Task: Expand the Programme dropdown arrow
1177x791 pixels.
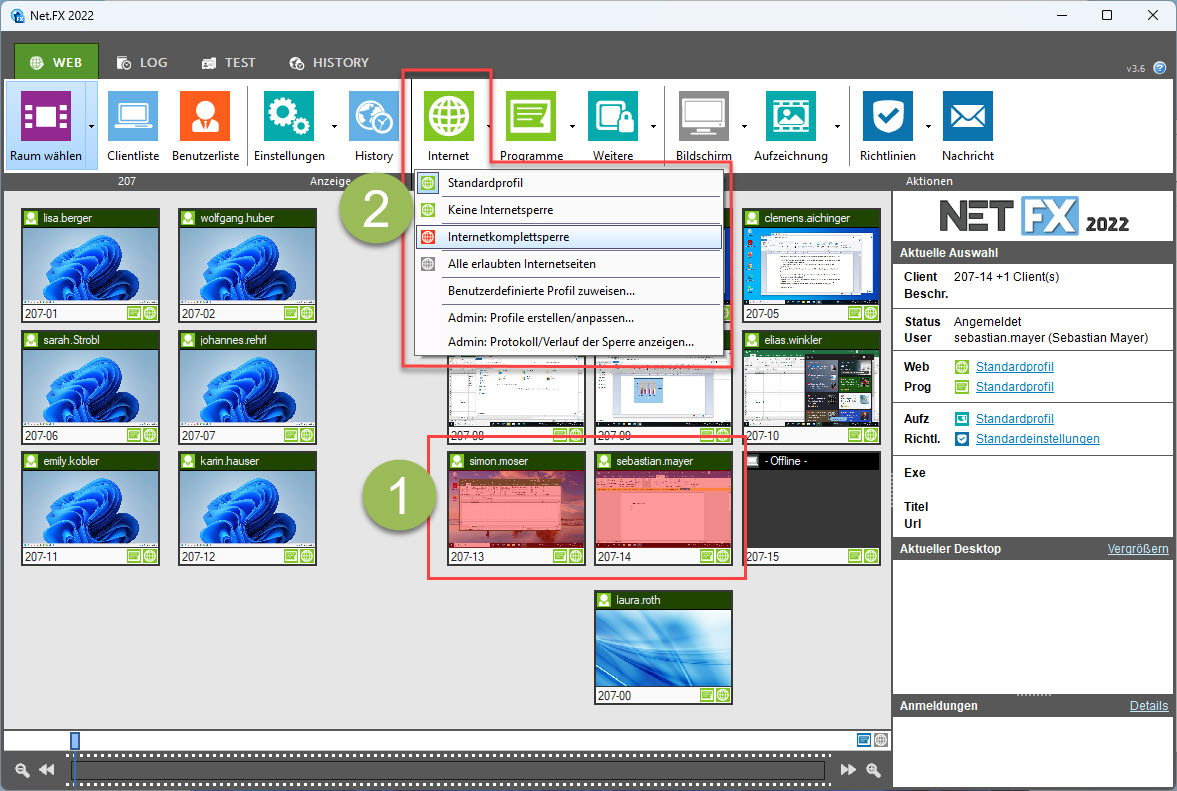Action: tap(572, 126)
